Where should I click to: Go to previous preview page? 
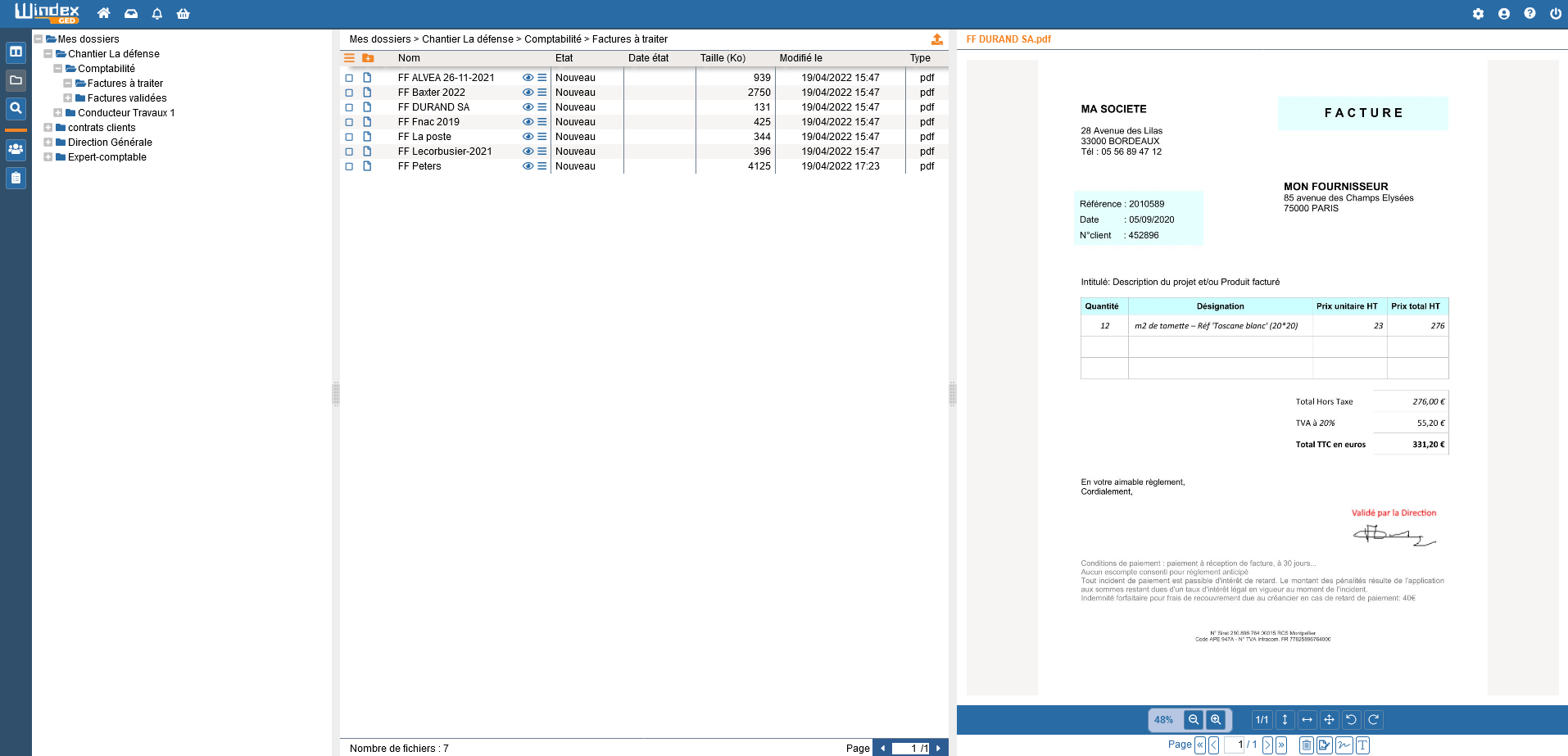coord(1213,745)
